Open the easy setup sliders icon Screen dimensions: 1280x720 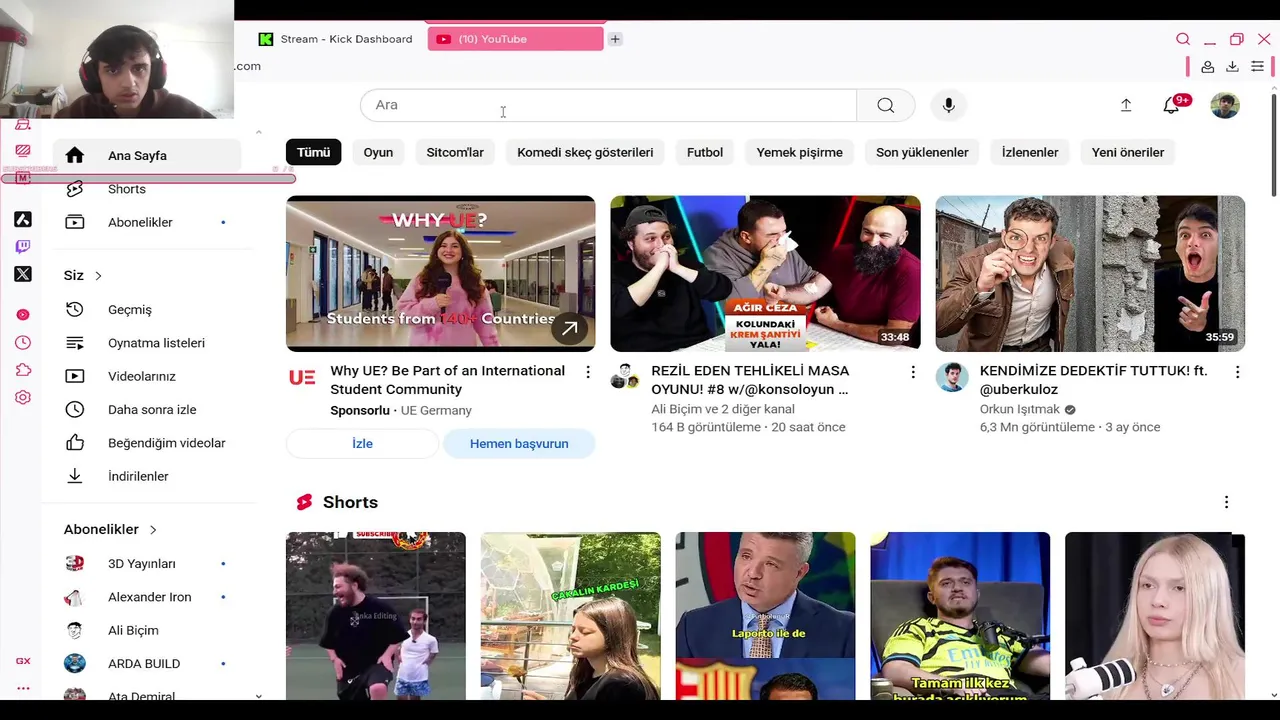click(x=1257, y=66)
